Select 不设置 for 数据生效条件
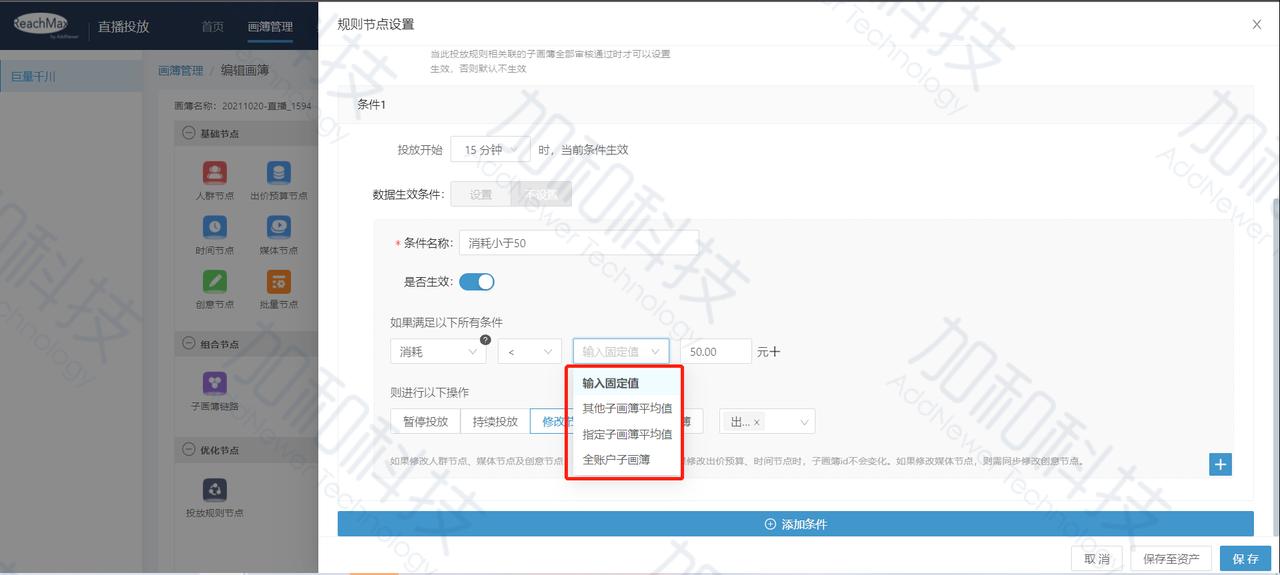This screenshot has width=1280, height=575. [541, 194]
